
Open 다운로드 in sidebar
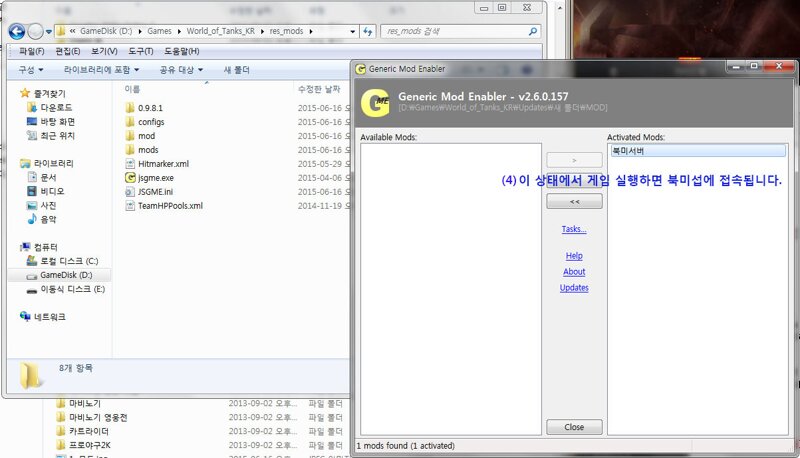(56, 108)
